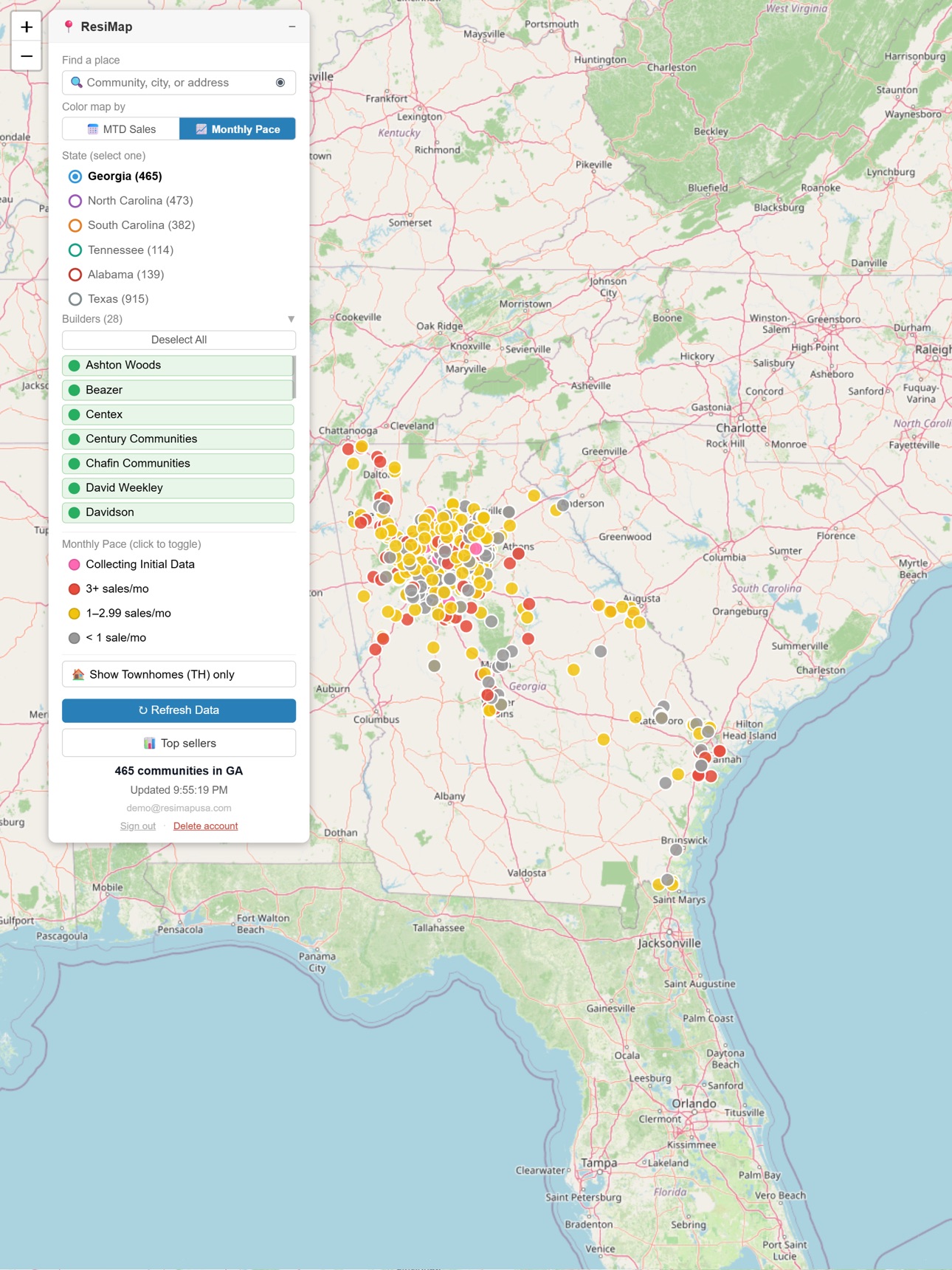
Task: Toggle Beazer builder filter
Action: pyautogui.click(x=178, y=390)
